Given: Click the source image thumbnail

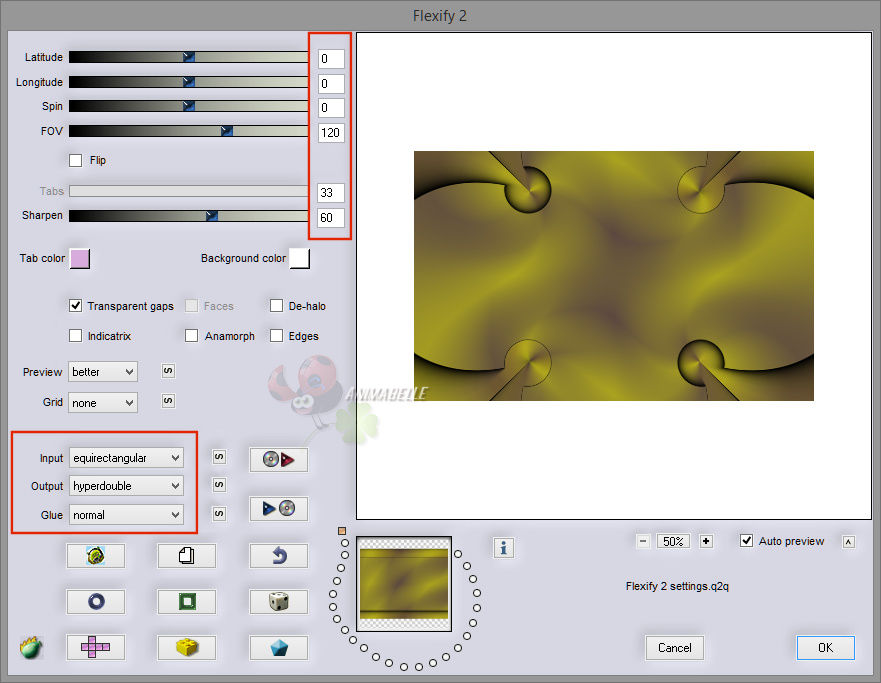Looking at the screenshot, I should point(404,584).
